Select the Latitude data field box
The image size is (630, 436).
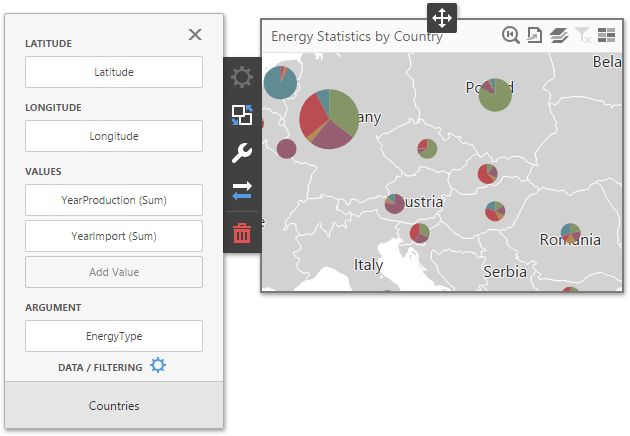(114, 72)
